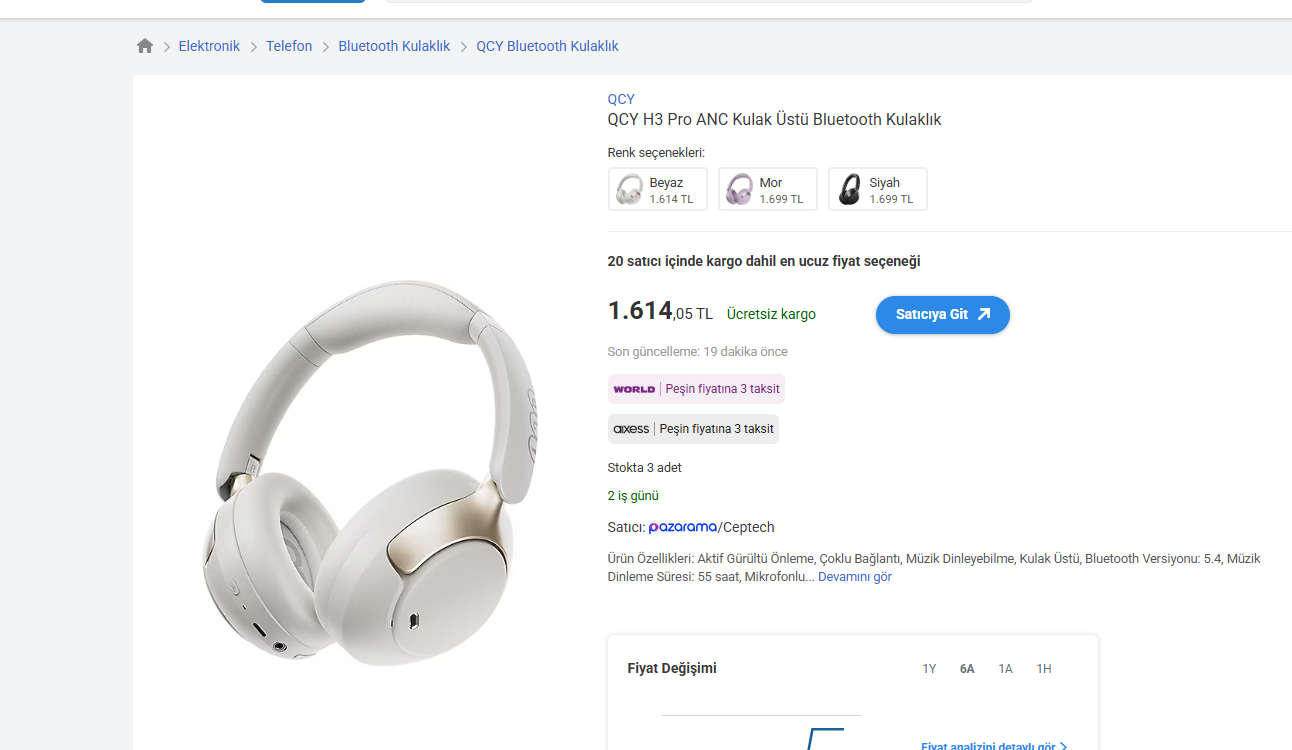Click the home icon in breadcrumb
Image resolution: width=1292 pixels, height=750 pixels.
[x=145, y=46]
